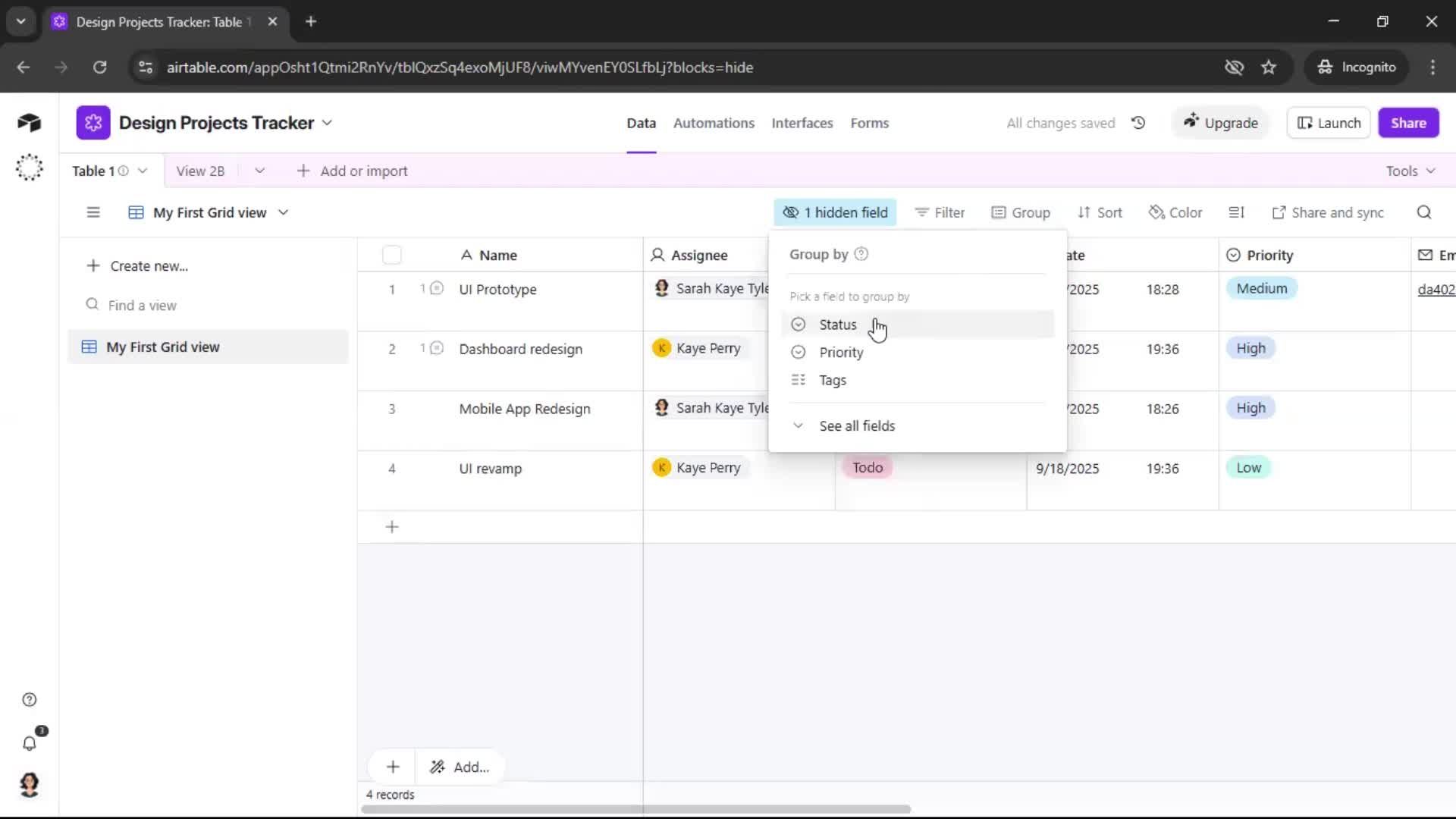Screen dimensions: 1456x819
Task: Switch to the Interfaces tab
Action: [802, 123]
